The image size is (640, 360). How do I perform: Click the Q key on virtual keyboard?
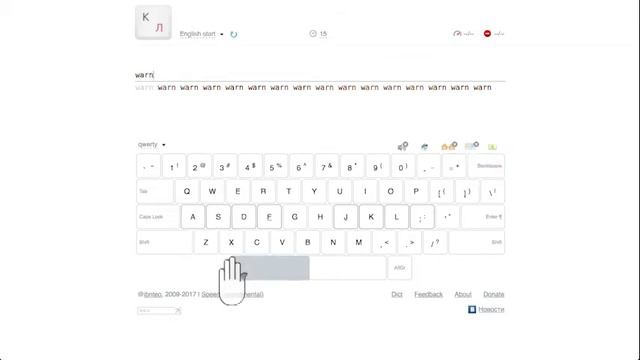coord(187,191)
